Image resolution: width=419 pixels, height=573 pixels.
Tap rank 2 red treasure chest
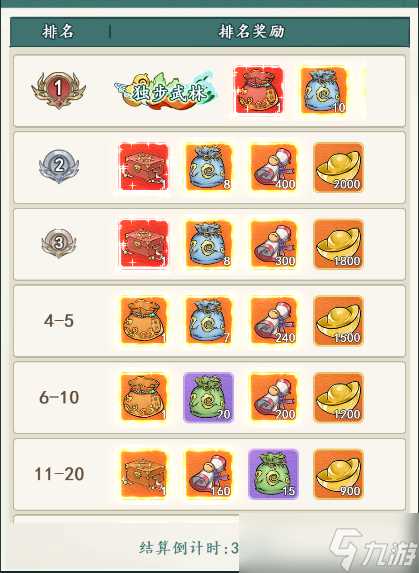coord(144,167)
